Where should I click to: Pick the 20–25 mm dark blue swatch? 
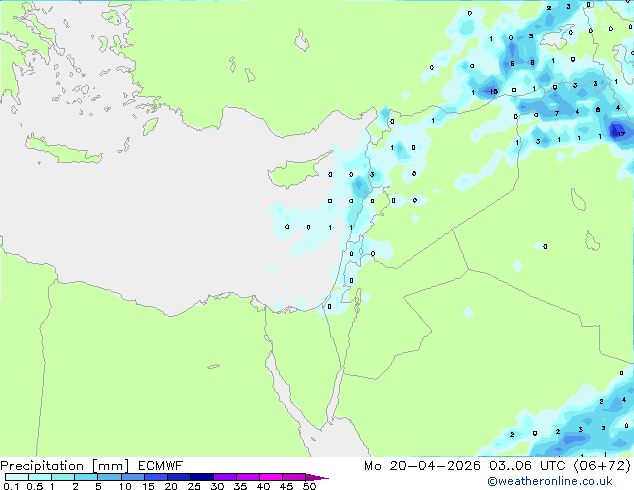click(179, 477)
